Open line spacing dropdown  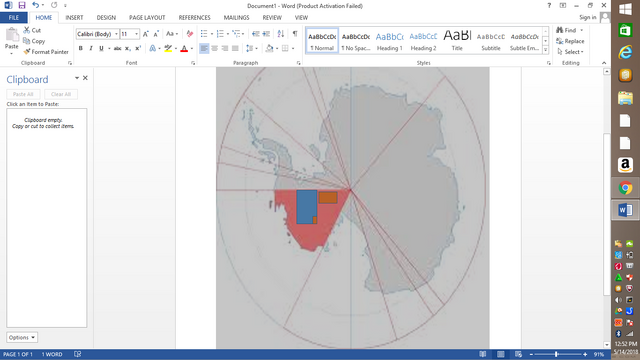click(x=251, y=48)
